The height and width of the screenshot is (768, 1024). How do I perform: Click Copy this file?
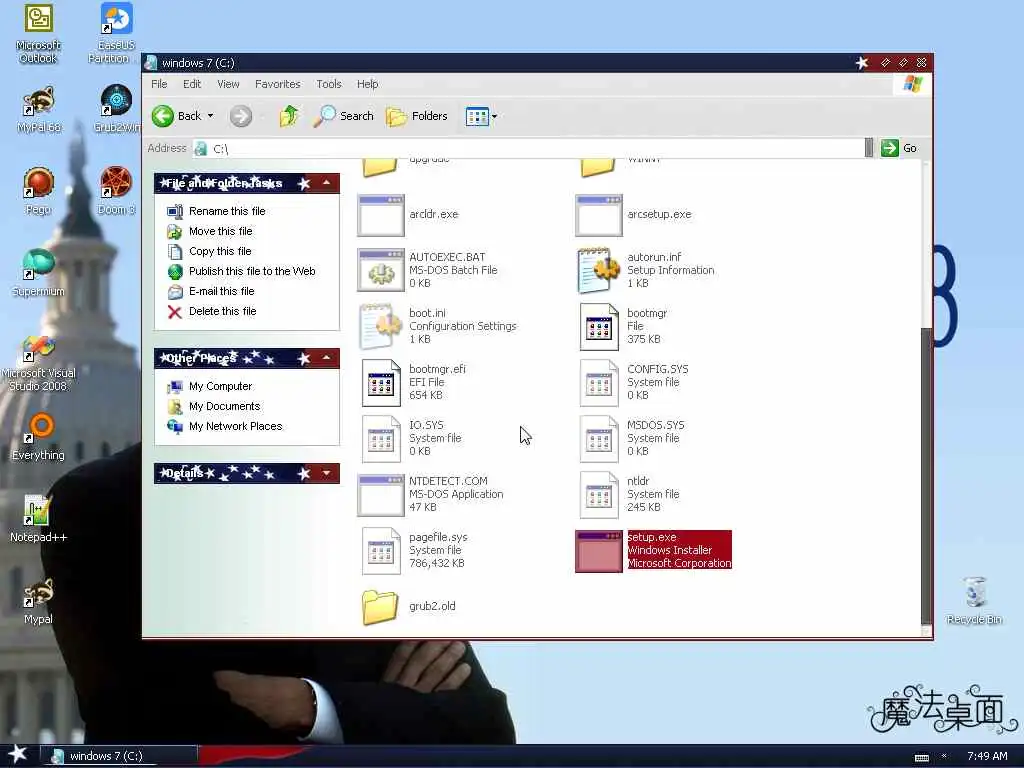coord(219,251)
